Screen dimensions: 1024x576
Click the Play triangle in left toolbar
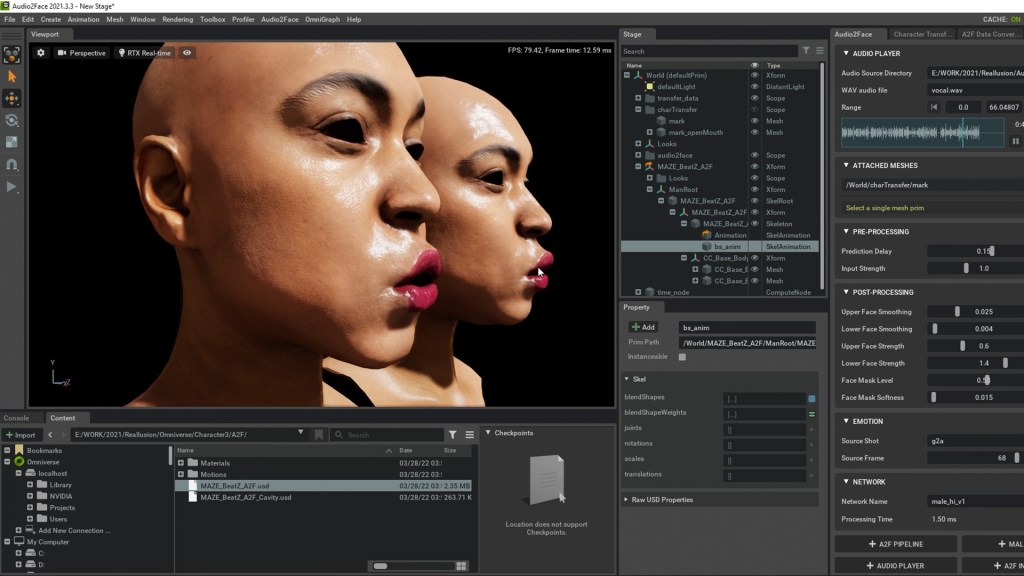[12, 187]
